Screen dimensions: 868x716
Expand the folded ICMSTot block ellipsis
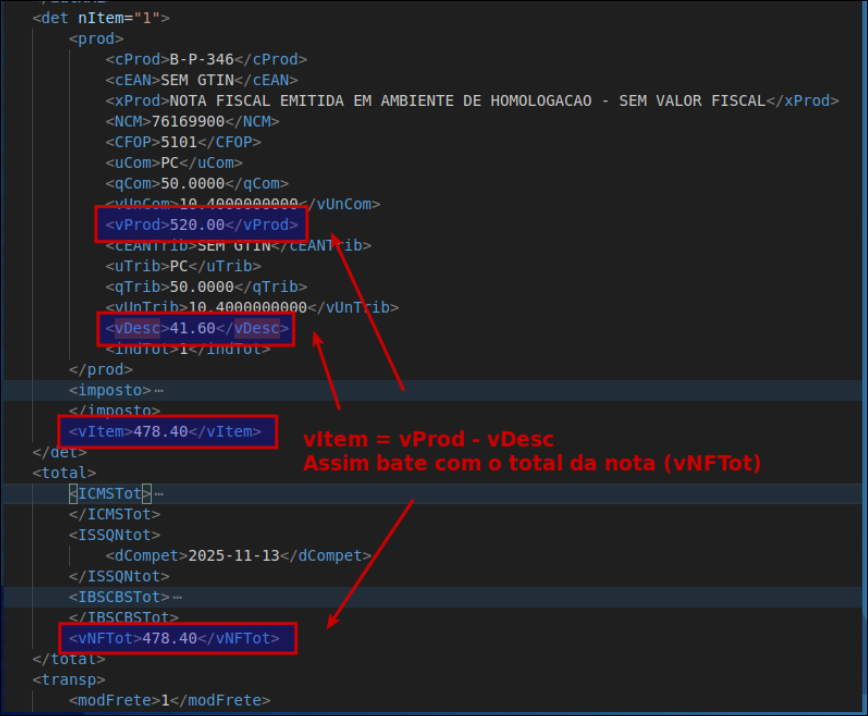coord(159,494)
